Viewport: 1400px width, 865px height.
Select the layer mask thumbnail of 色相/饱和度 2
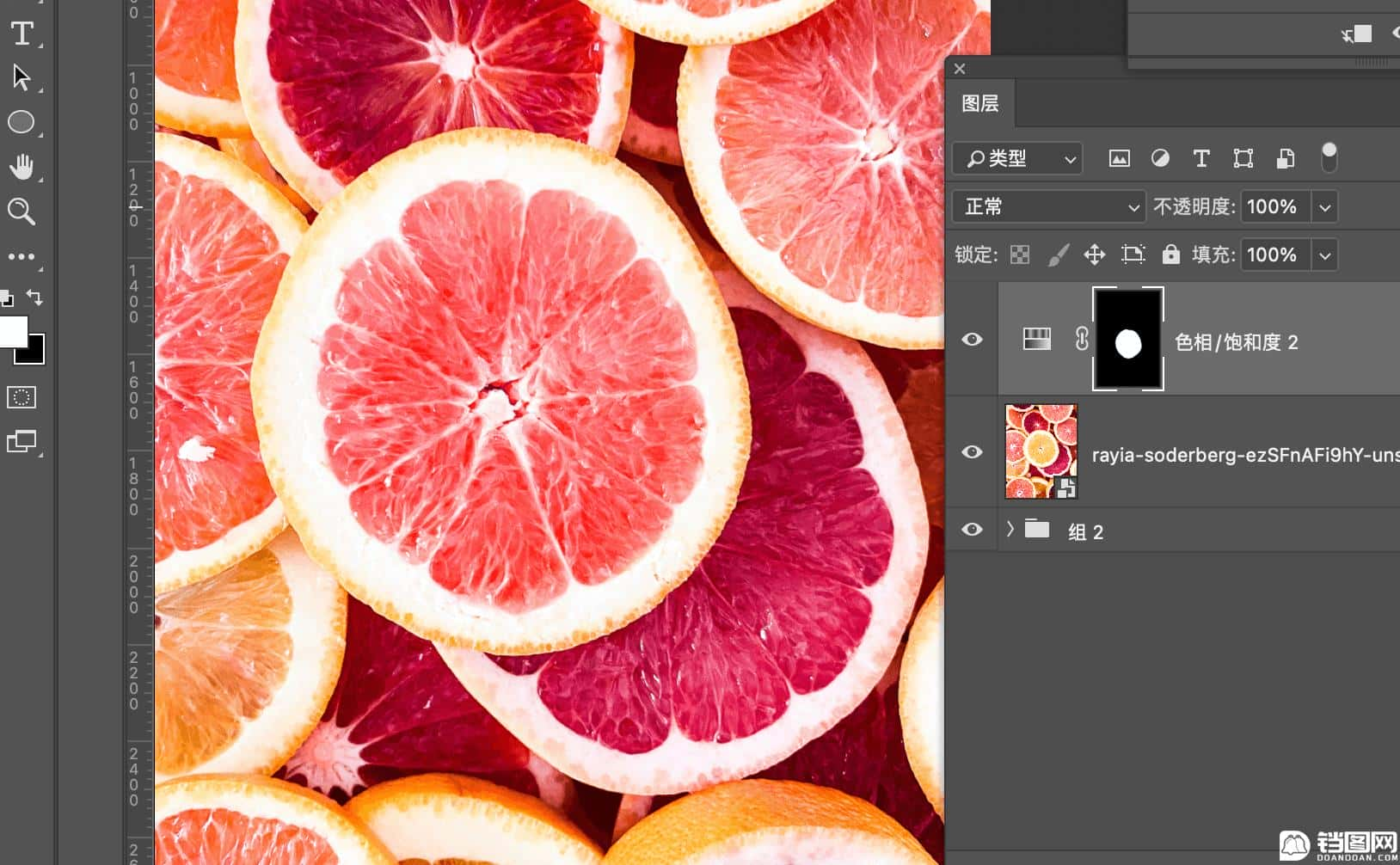point(1128,339)
